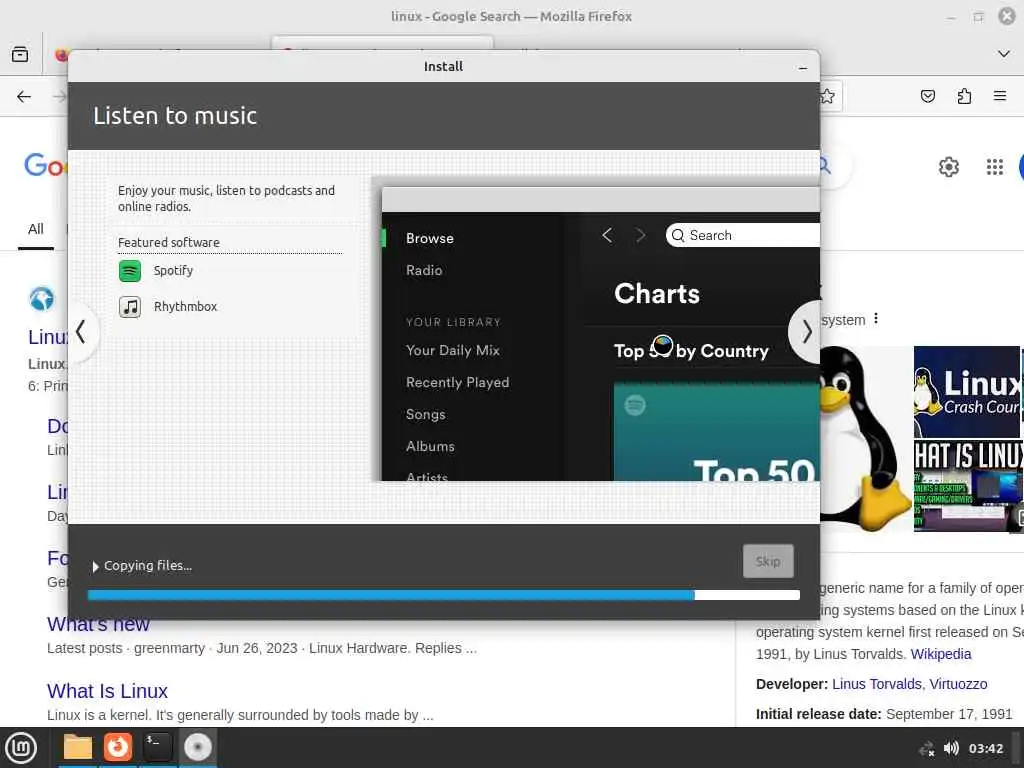
Task: Click the Spotify featured software icon
Action: point(130,270)
